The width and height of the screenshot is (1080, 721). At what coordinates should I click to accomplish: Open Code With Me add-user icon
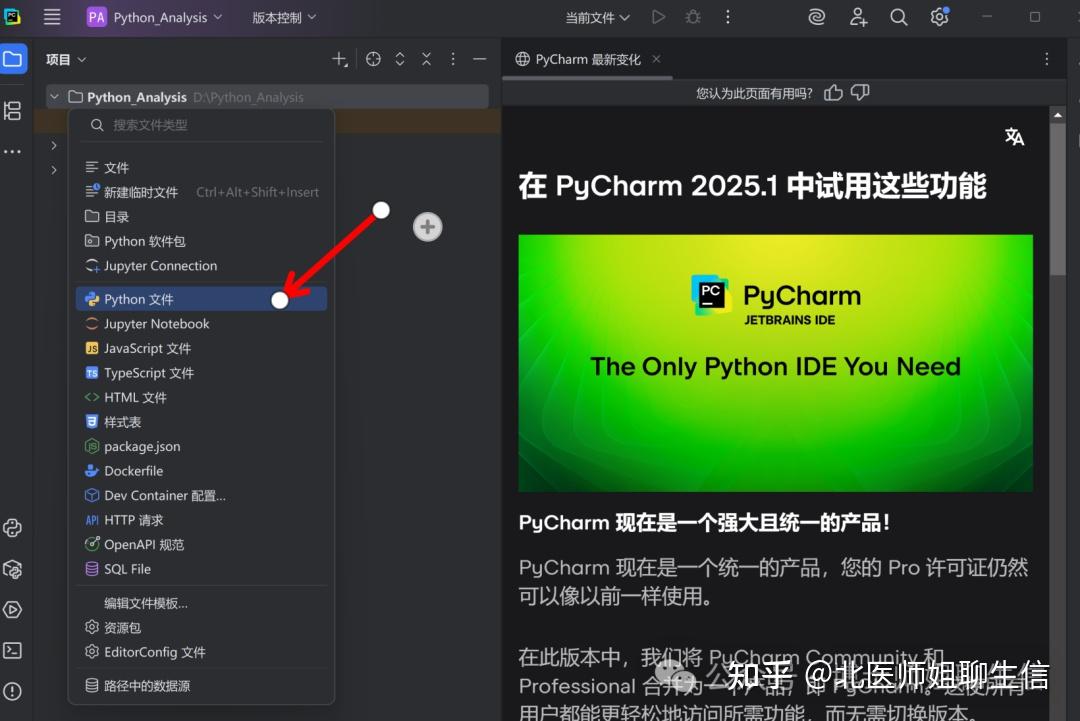pos(858,17)
